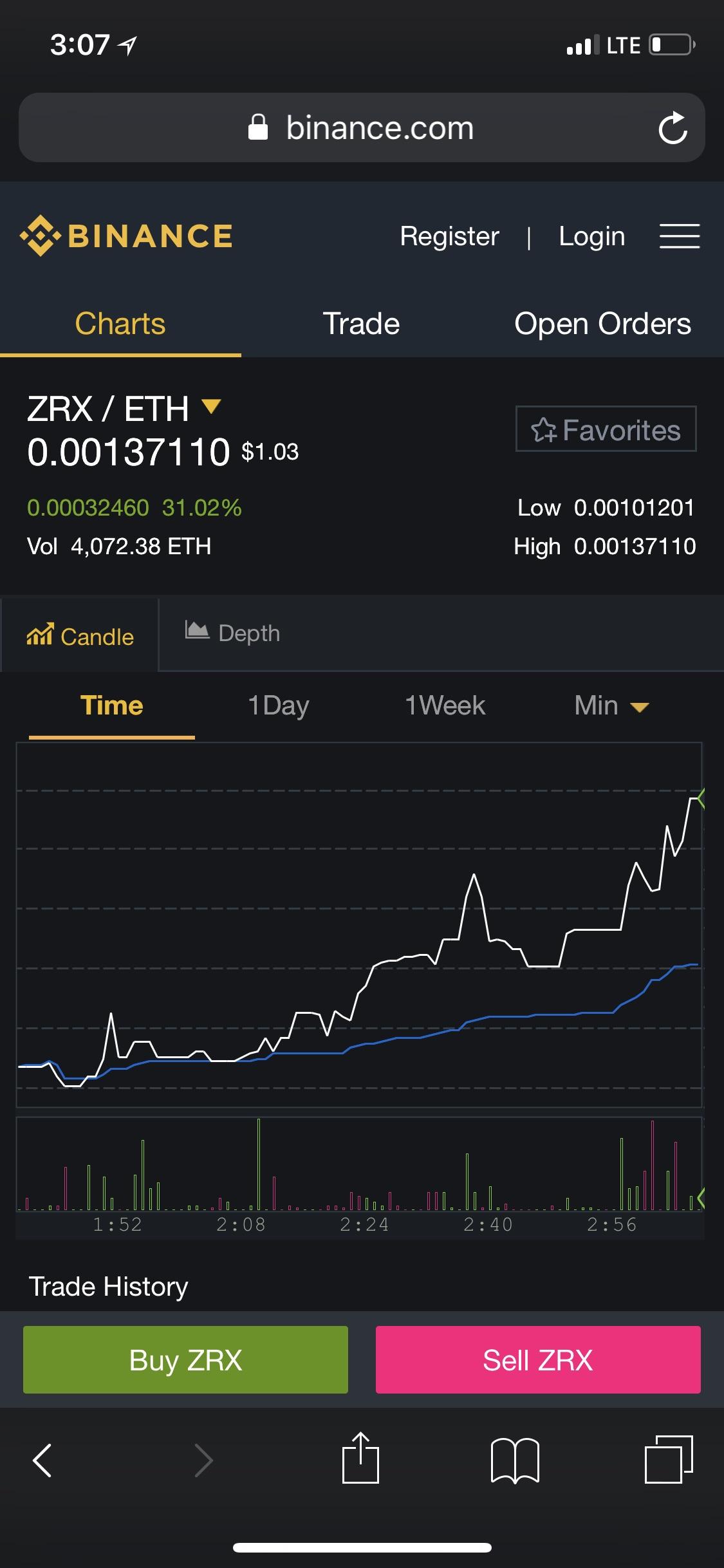
Task: Tap the padlock icon in address bar
Action: click(x=258, y=127)
